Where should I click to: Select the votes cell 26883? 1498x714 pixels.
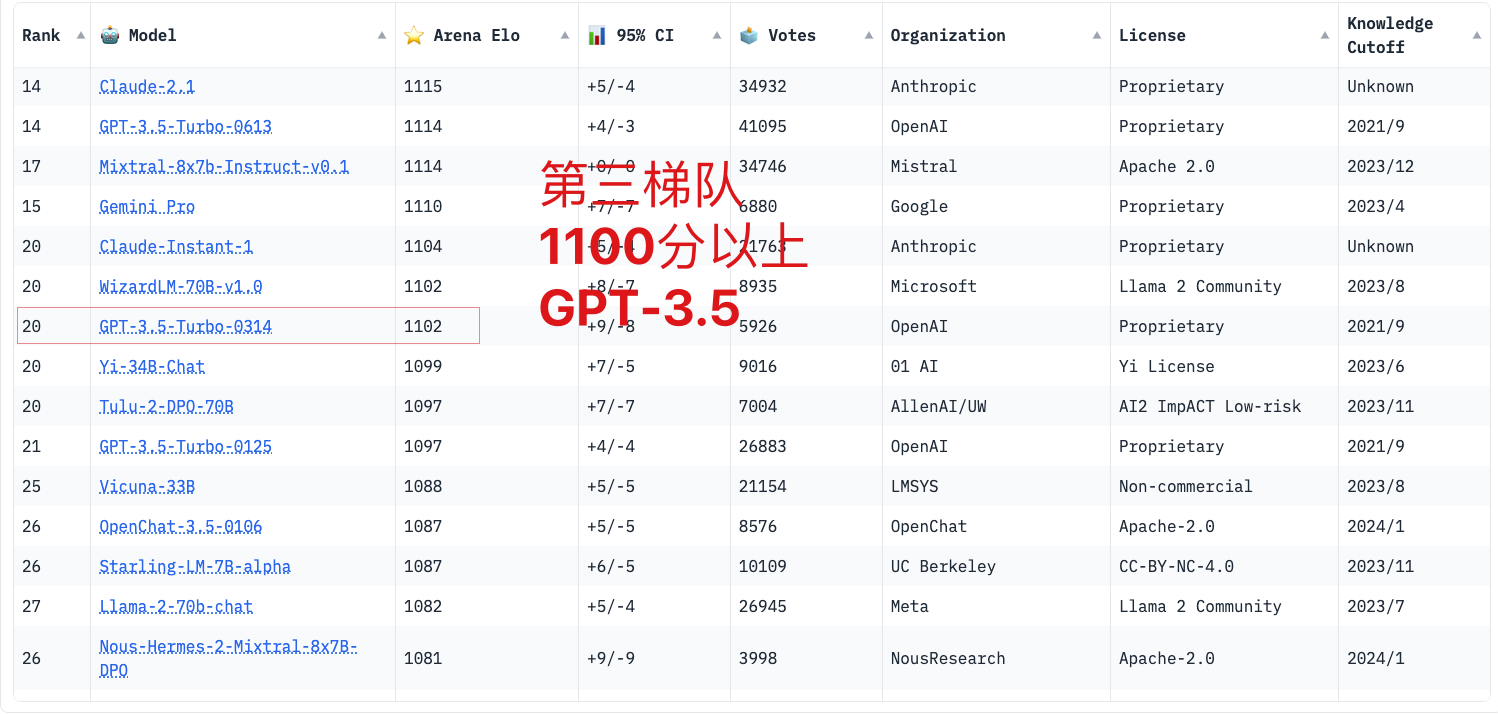(763, 446)
